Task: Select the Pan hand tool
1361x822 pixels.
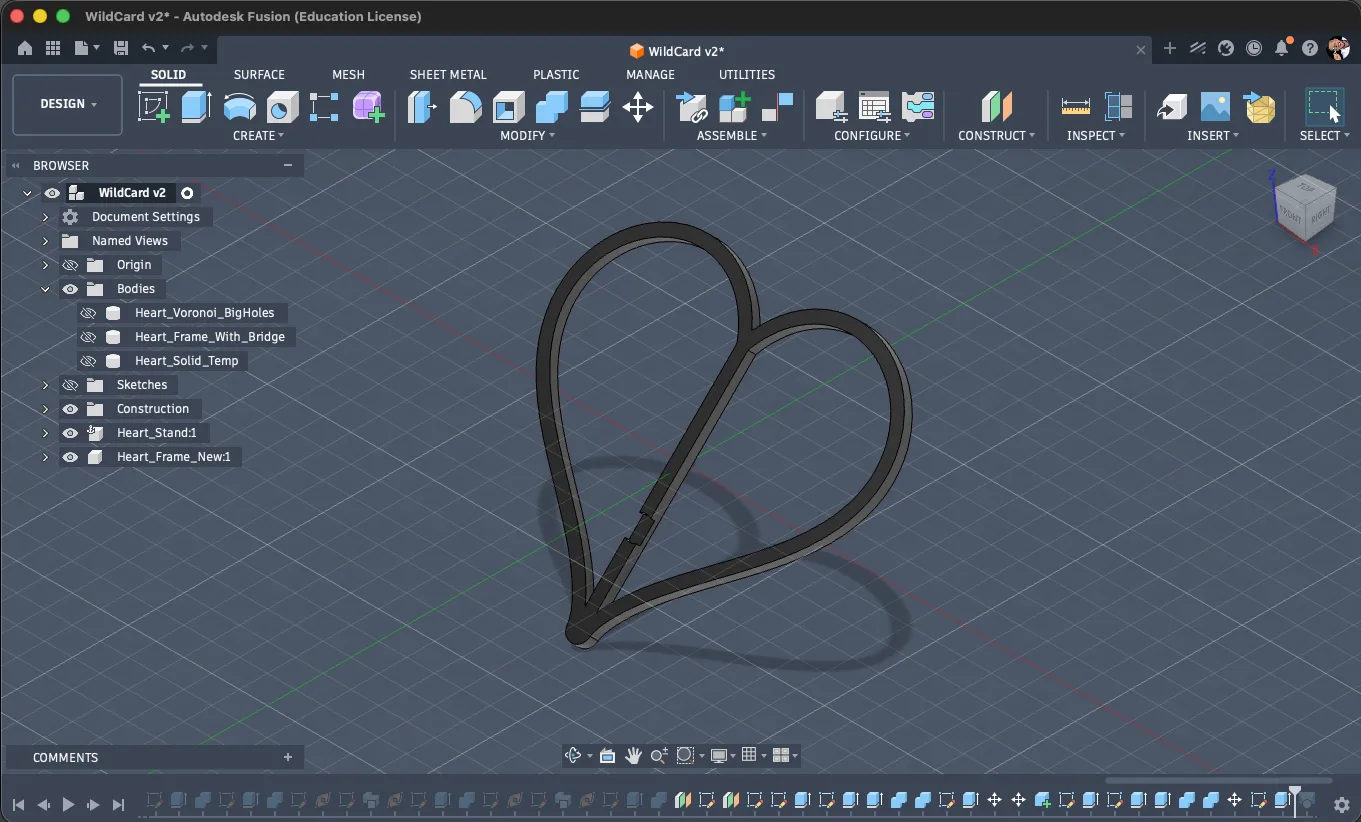Action: click(x=633, y=756)
